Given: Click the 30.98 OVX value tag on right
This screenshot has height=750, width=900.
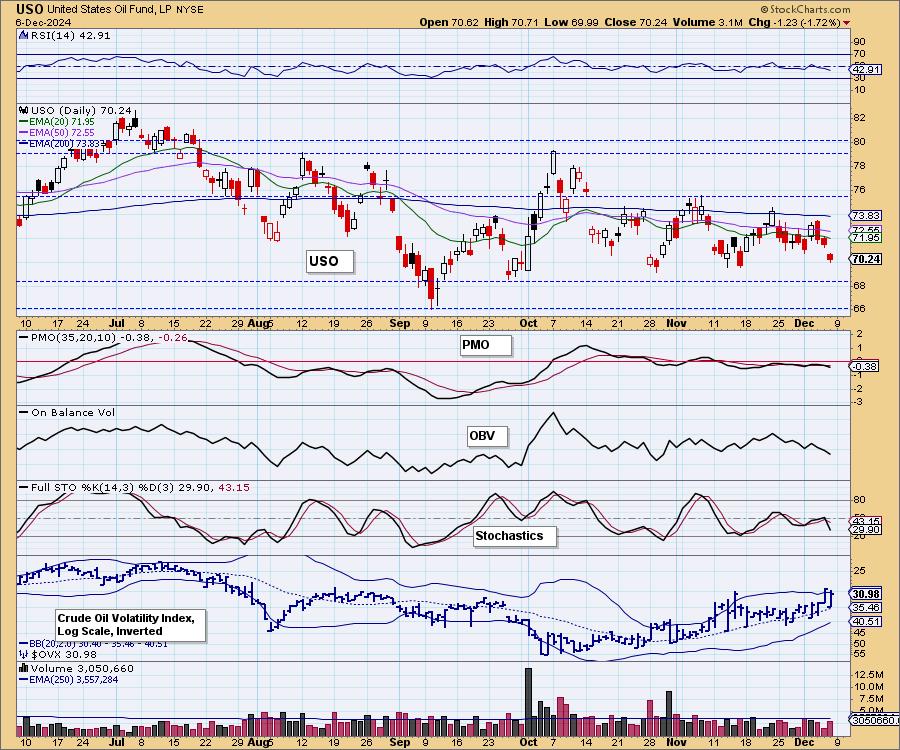Looking at the screenshot, I should tap(866, 594).
